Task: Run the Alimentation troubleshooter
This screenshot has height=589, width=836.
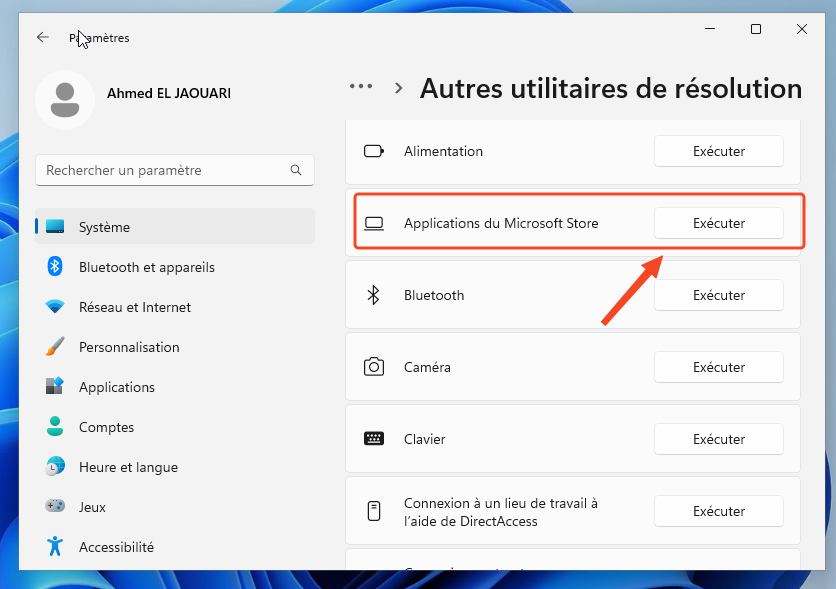Action: point(718,151)
